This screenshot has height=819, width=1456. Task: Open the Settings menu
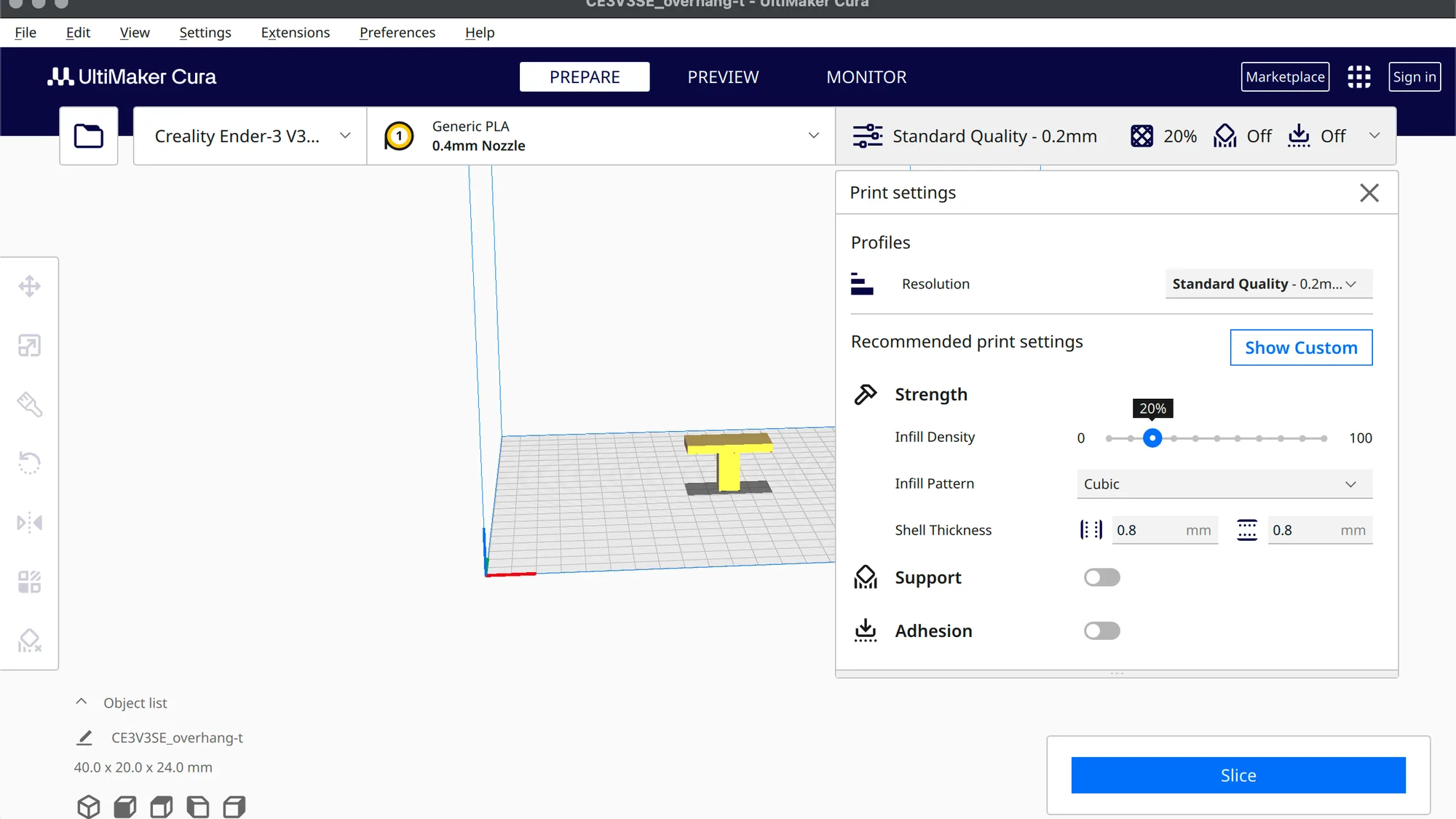[205, 33]
